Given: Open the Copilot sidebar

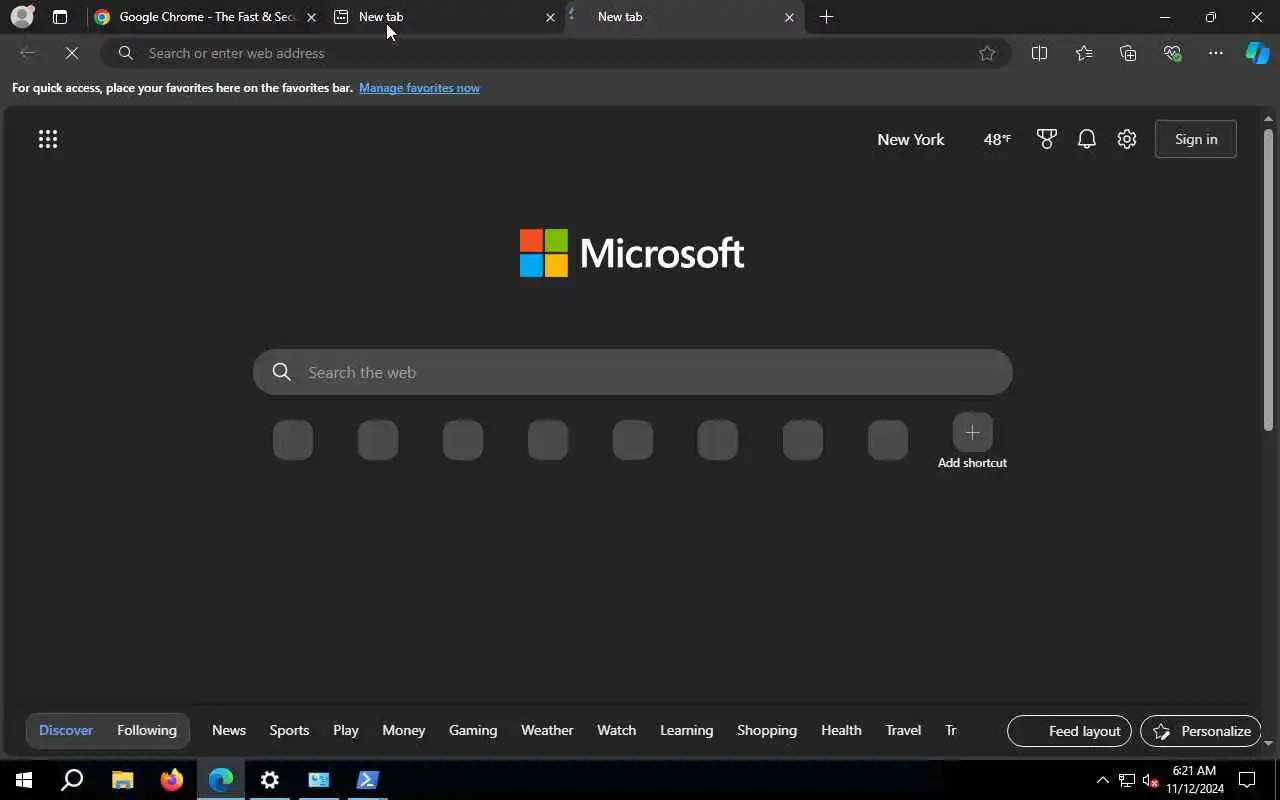Looking at the screenshot, I should pyautogui.click(x=1257, y=53).
